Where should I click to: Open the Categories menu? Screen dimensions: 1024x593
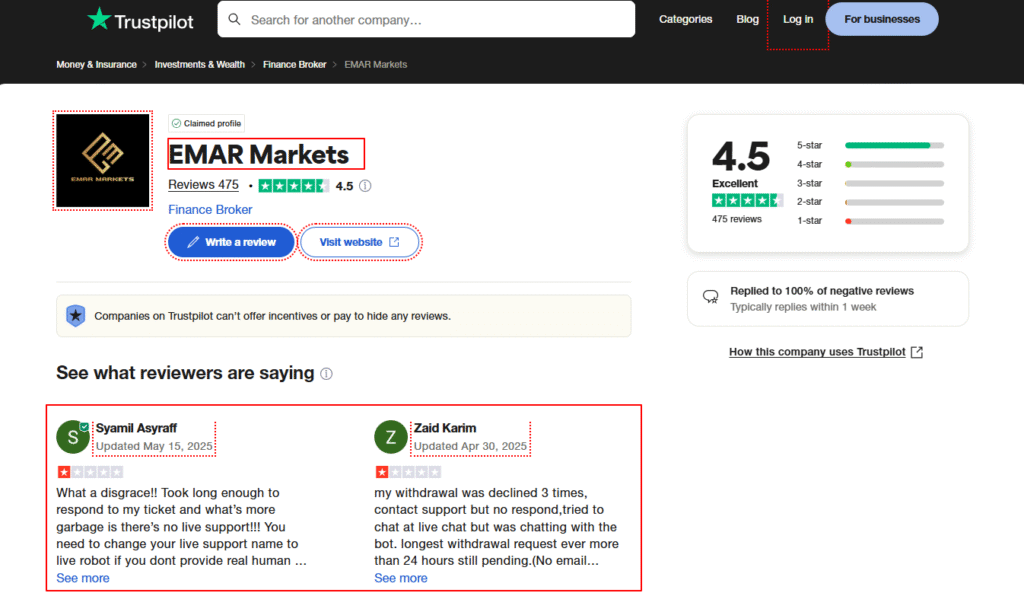pos(686,19)
